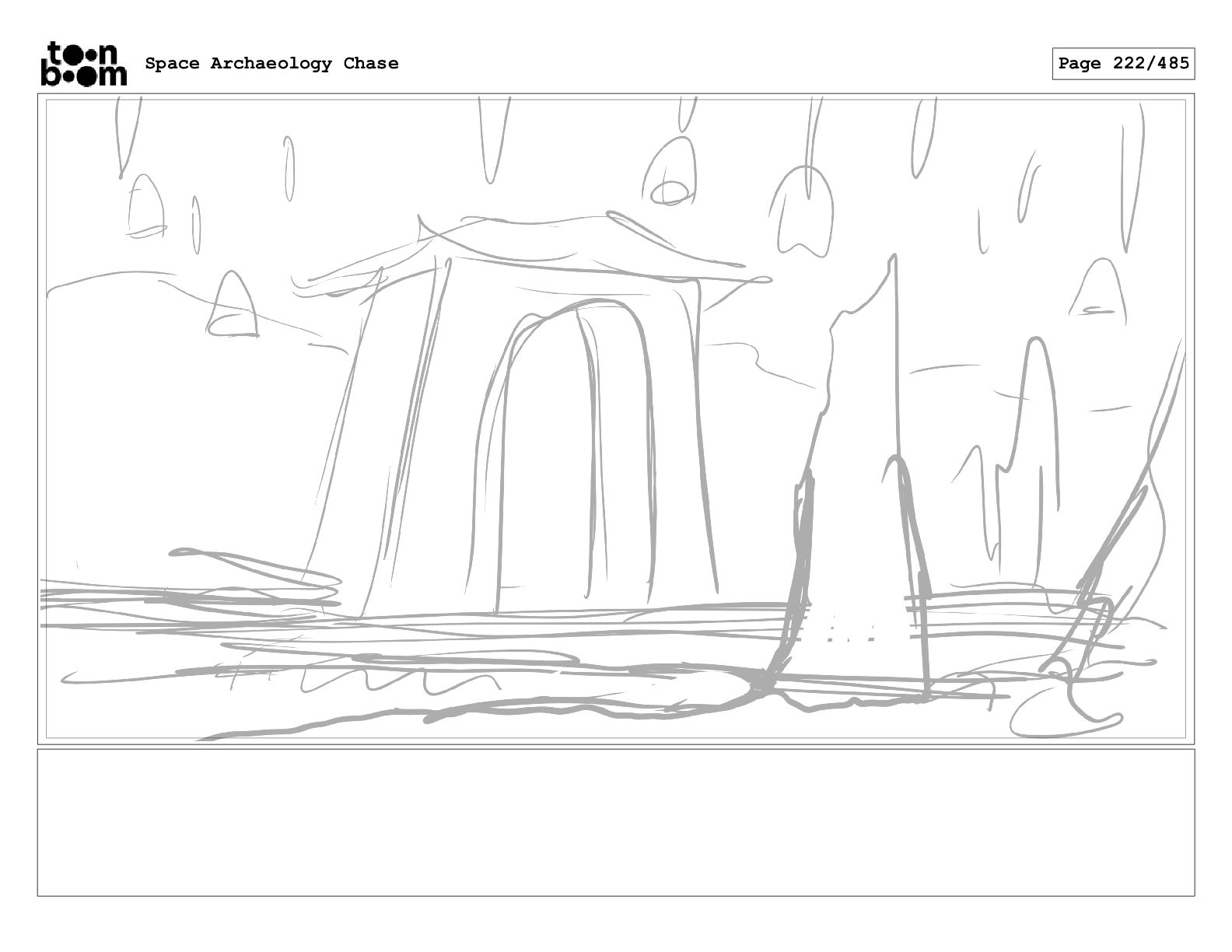Click the Toon Boom logo
This screenshot has height=952, width=1232.
click(x=83, y=63)
